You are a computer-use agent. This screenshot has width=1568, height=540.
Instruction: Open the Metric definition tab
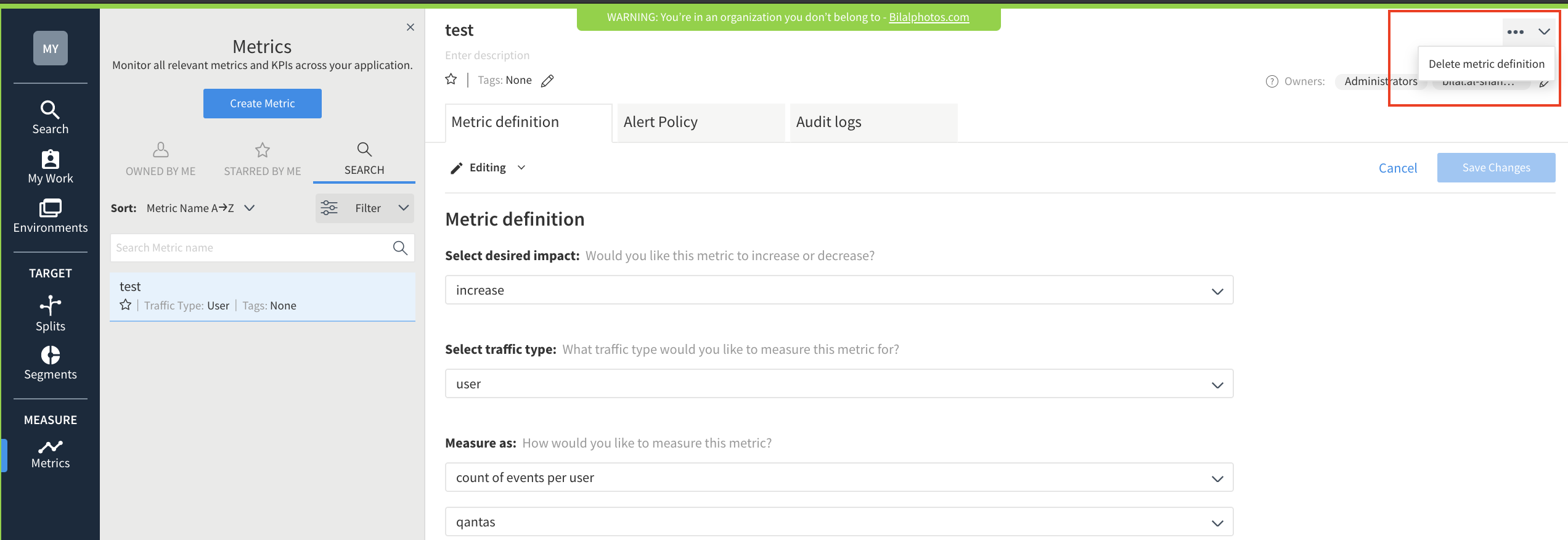coord(528,122)
